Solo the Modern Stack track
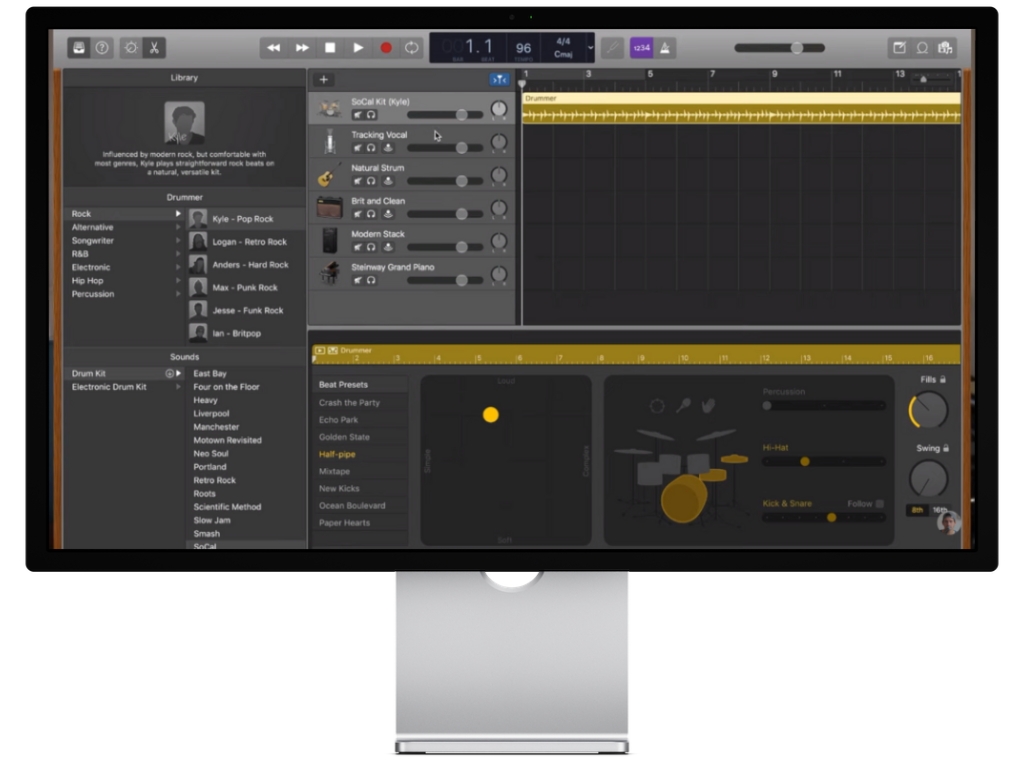The width and height of the screenshot is (1024, 768). click(x=371, y=247)
